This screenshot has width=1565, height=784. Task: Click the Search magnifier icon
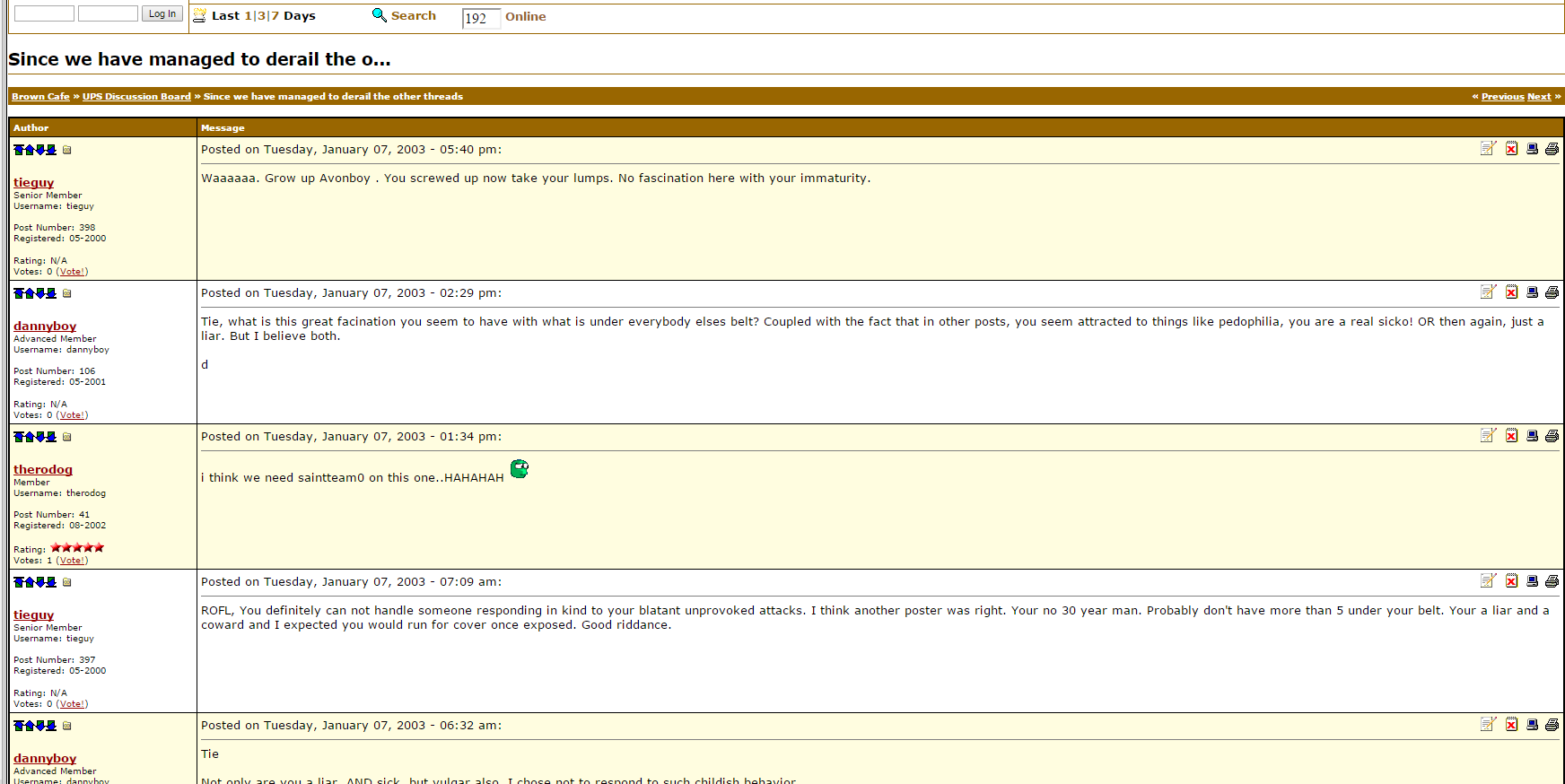tap(380, 15)
